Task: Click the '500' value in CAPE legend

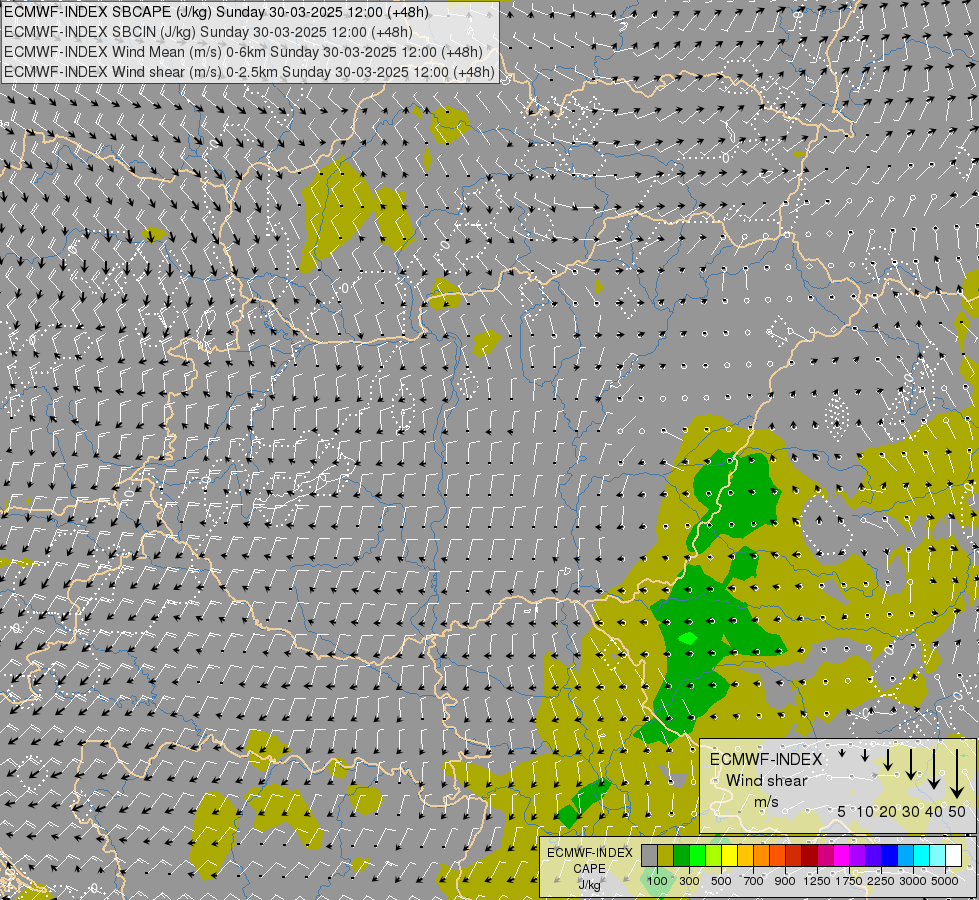Action: click(x=721, y=881)
